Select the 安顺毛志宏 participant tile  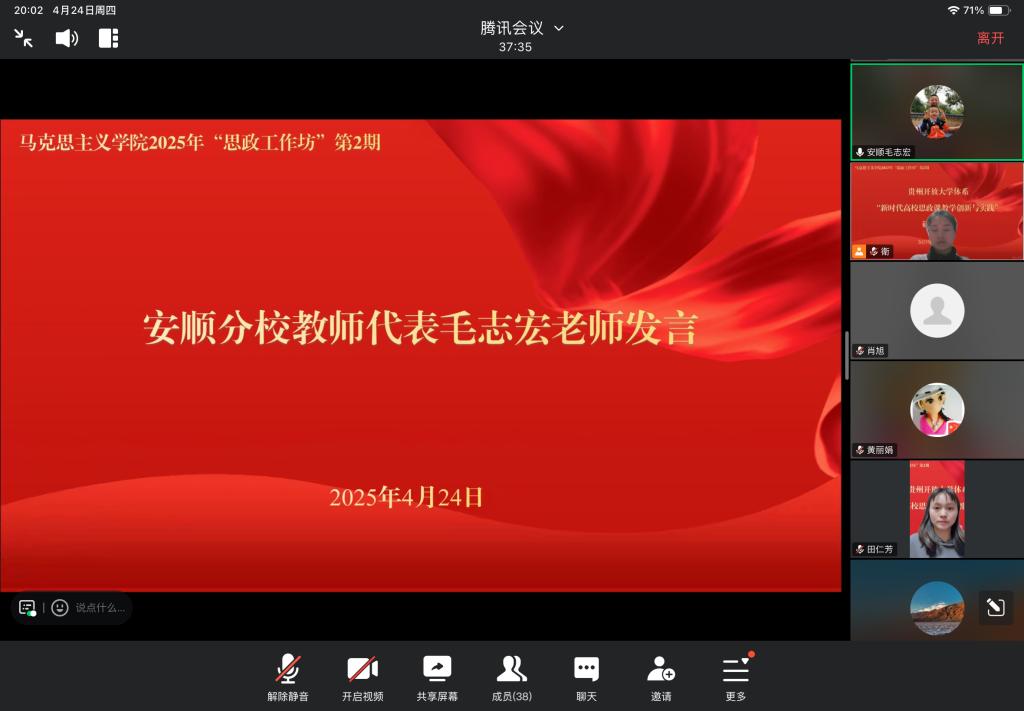click(937, 112)
